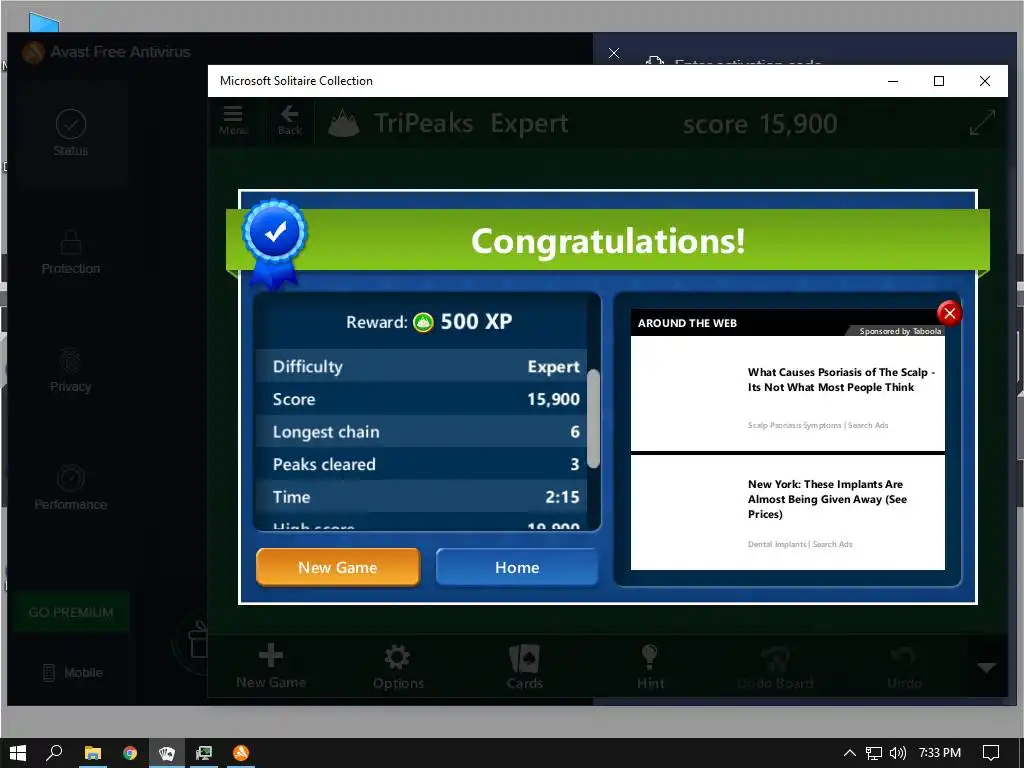Viewport: 1024px width, 768px height.
Task: Click the 7:33 PM taskbar clock
Action: [940, 753]
